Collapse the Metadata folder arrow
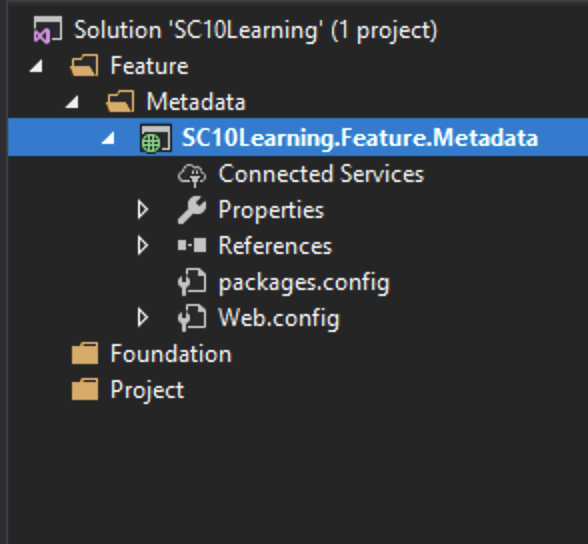 [x=72, y=102]
